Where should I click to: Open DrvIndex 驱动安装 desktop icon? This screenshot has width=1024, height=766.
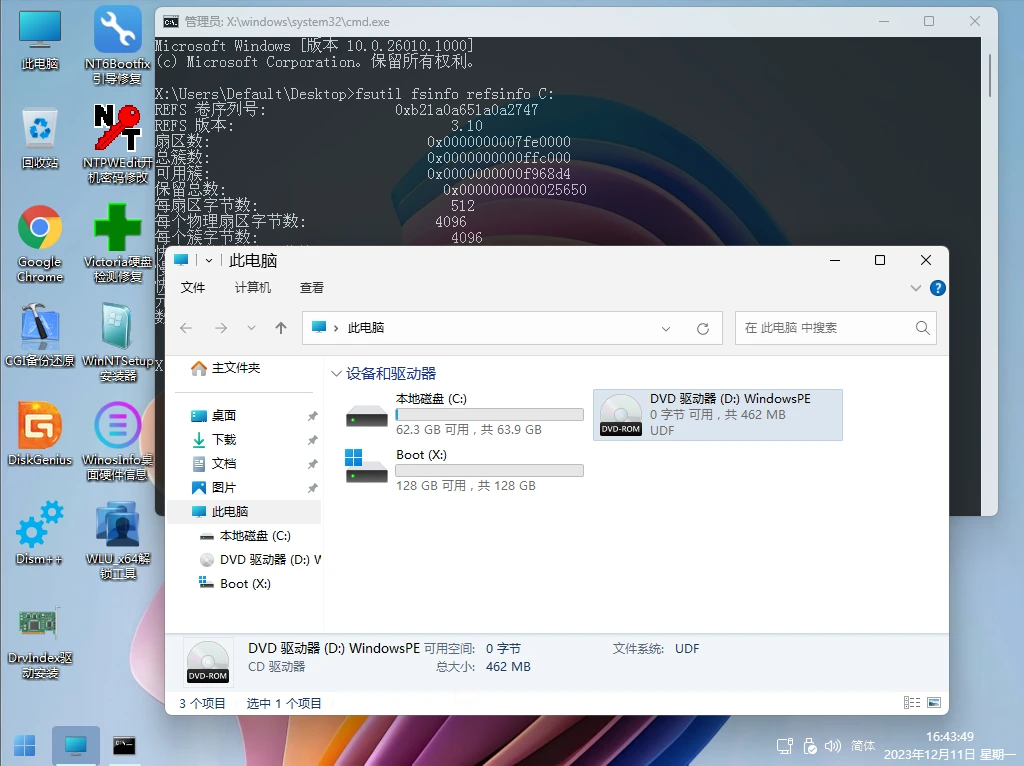tap(40, 643)
